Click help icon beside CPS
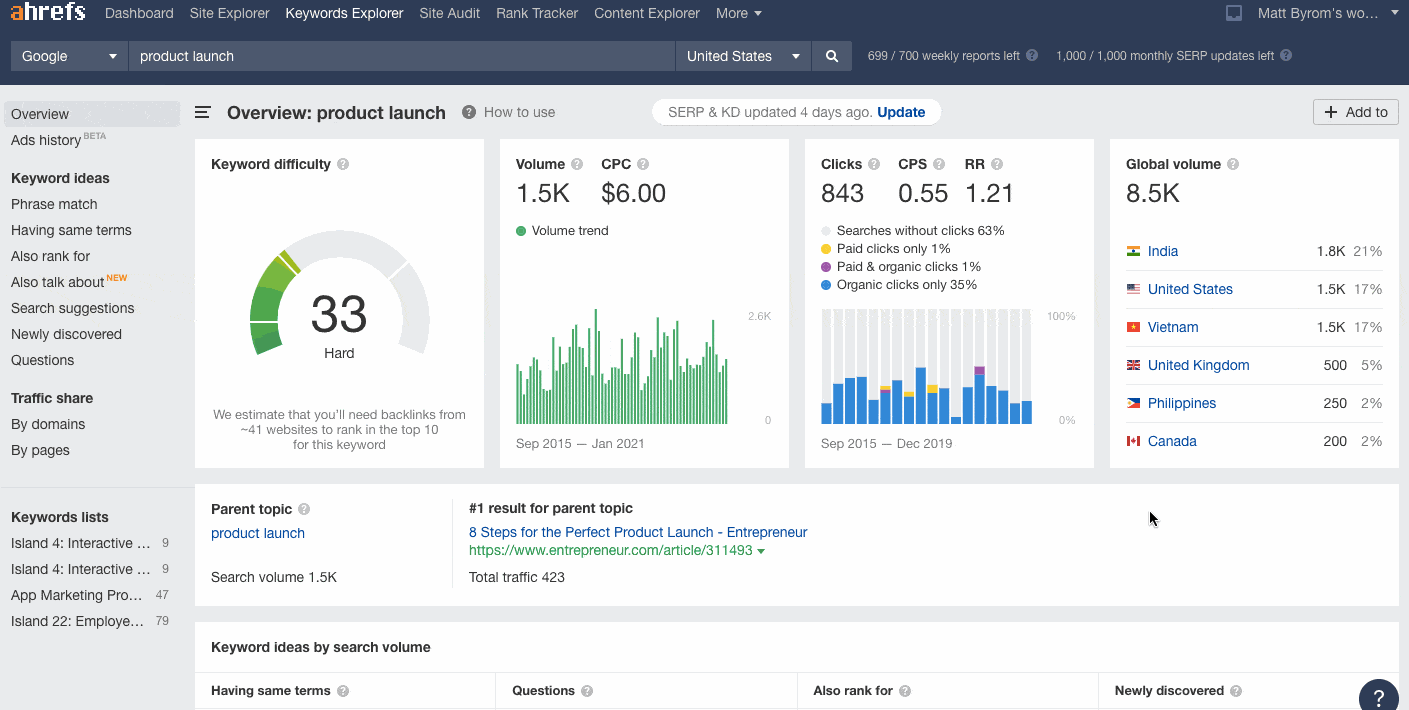The width and height of the screenshot is (1409, 710). pyautogui.click(x=939, y=164)
